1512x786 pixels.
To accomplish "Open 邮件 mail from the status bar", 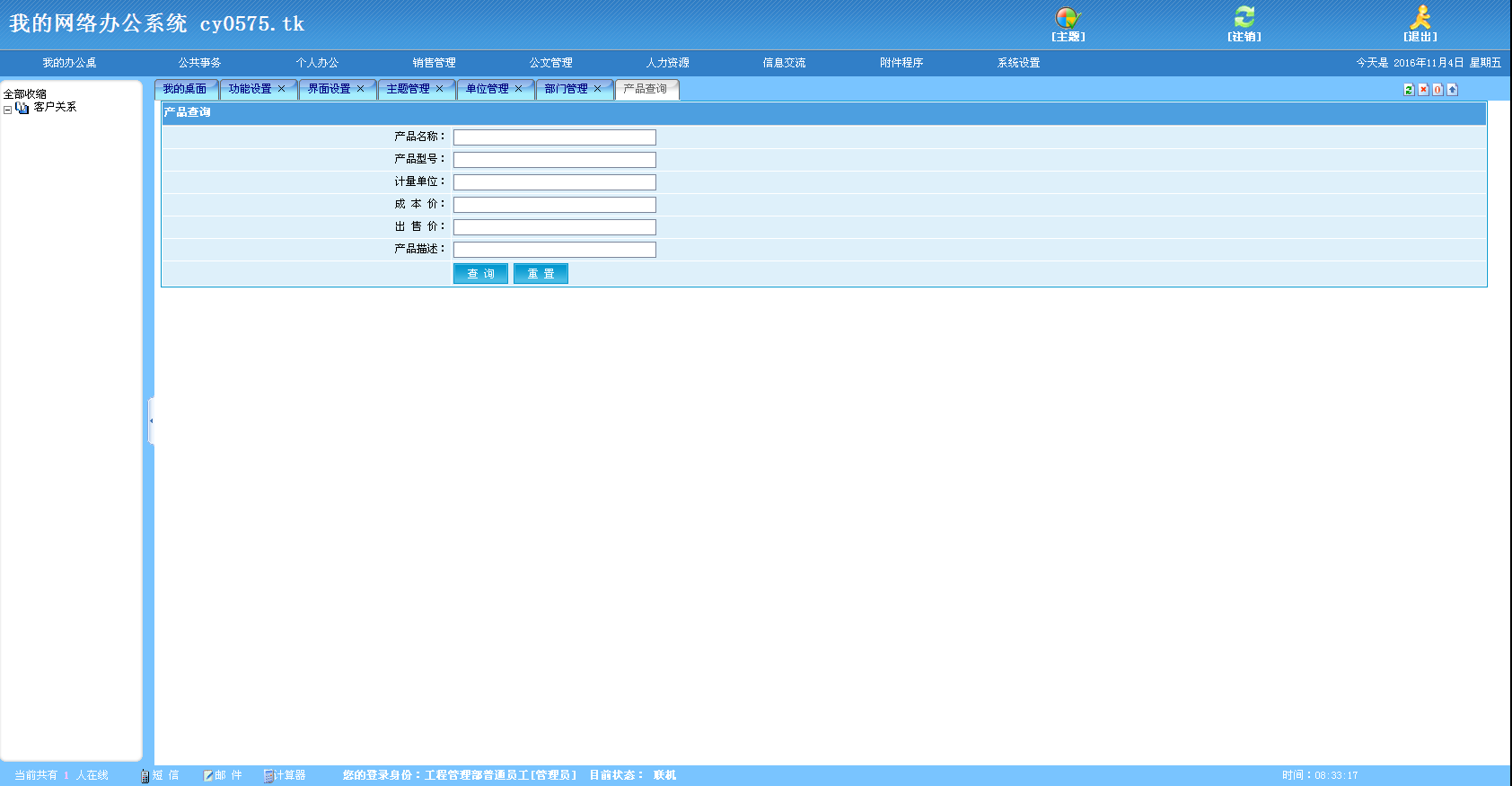I will 223,775.
